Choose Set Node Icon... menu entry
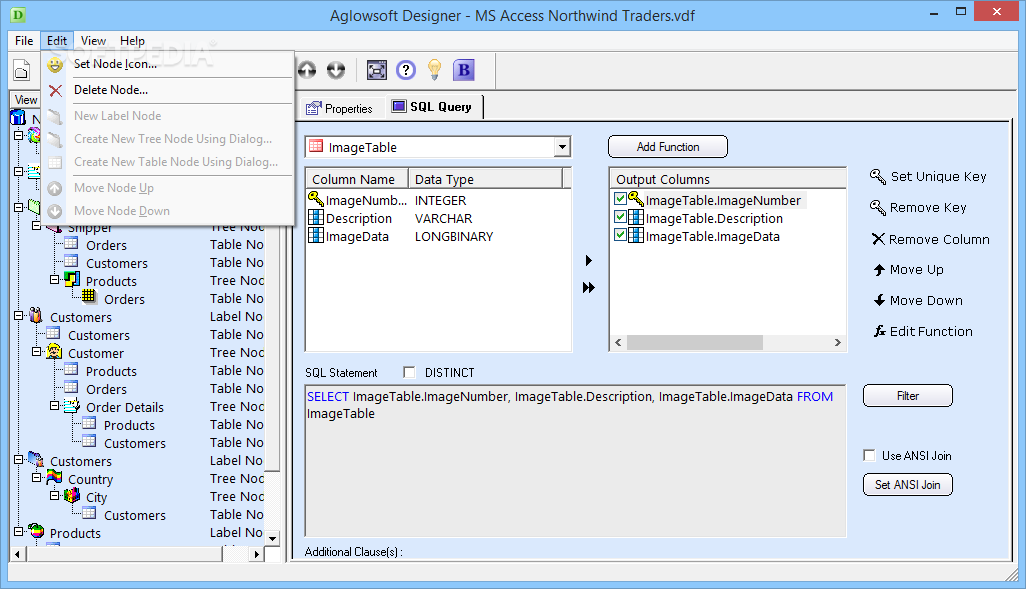 coord(169,64)
